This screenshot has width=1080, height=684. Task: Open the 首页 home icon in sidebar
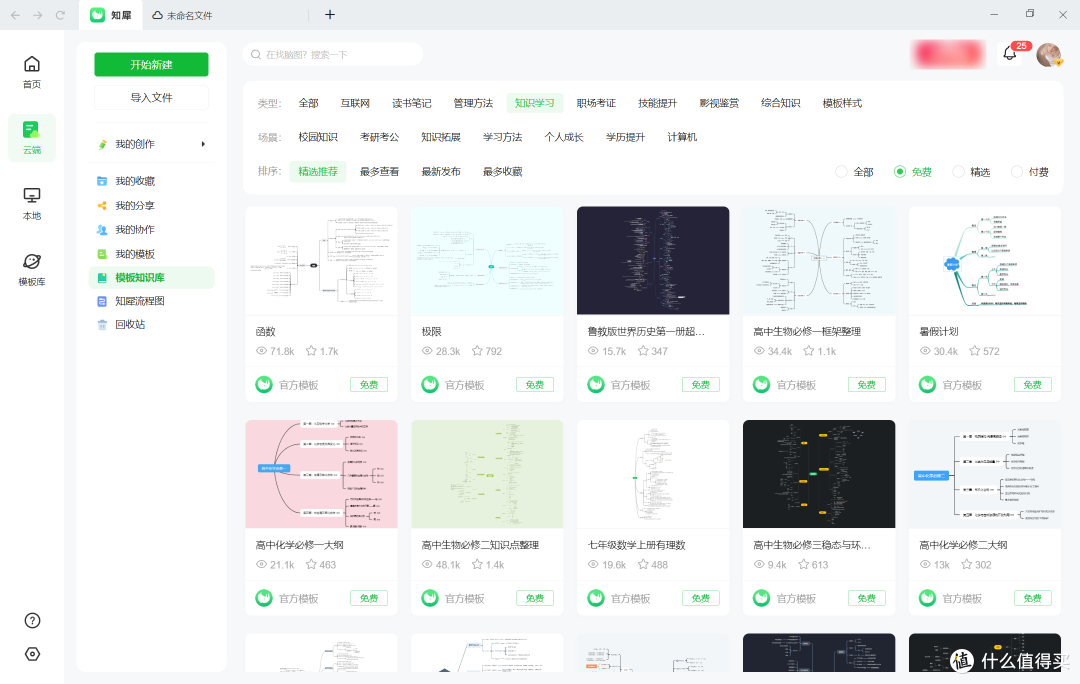(32, 65)
